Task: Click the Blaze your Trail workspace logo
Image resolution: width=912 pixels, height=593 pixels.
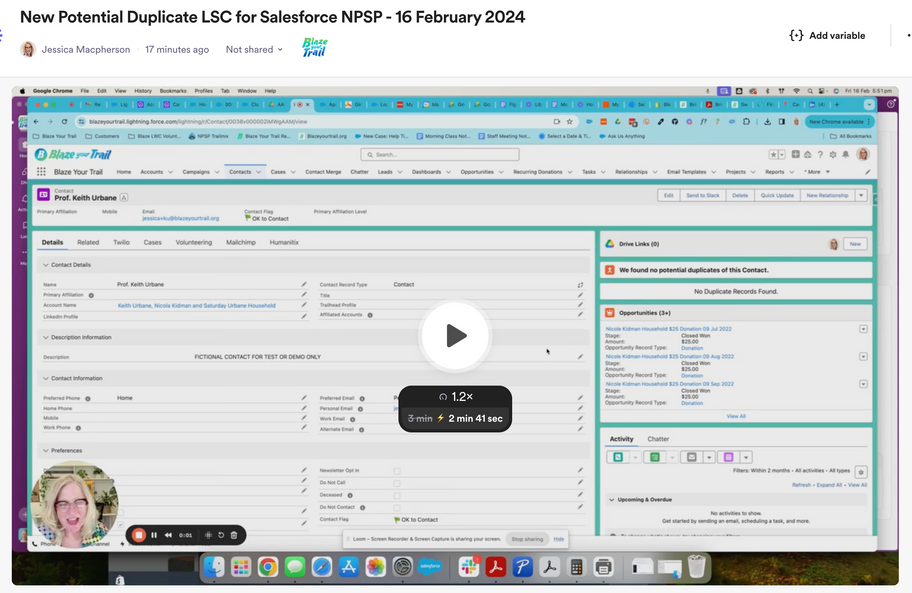Action: pyautogui.click(x=315, y=47)
